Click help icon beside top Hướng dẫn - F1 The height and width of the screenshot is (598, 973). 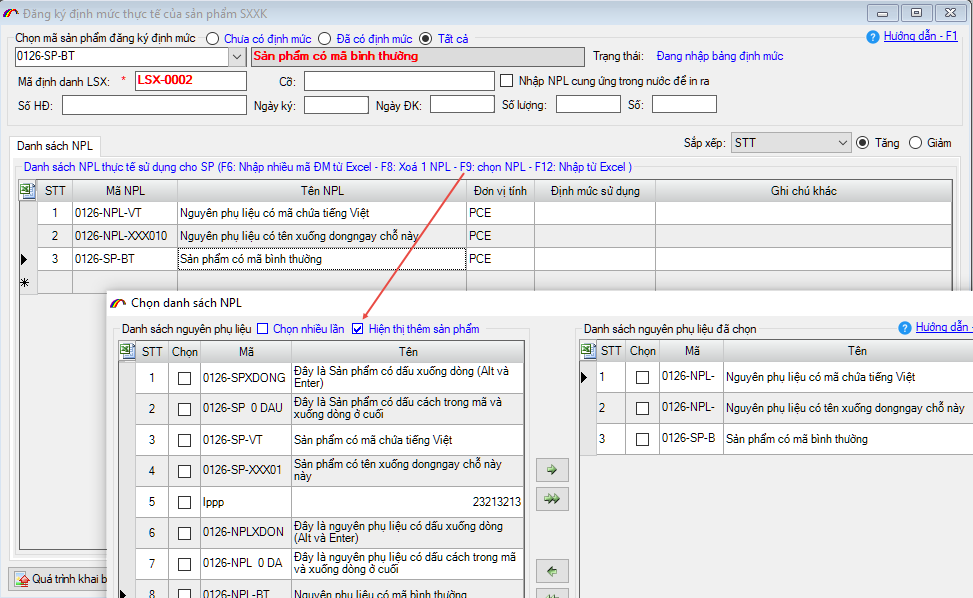[875, 36]
